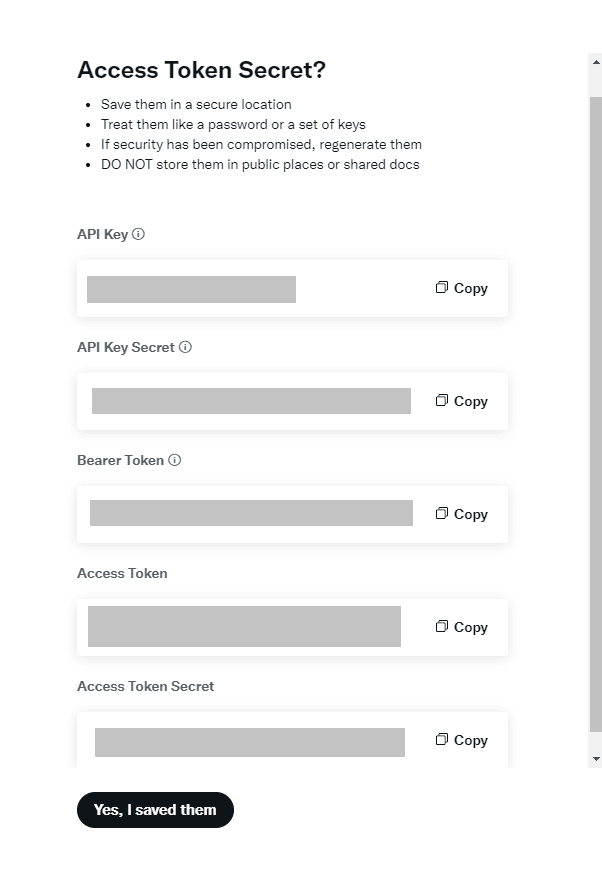
Task: Click the masked API Key Secret value
Action: [x=251, y=401]
